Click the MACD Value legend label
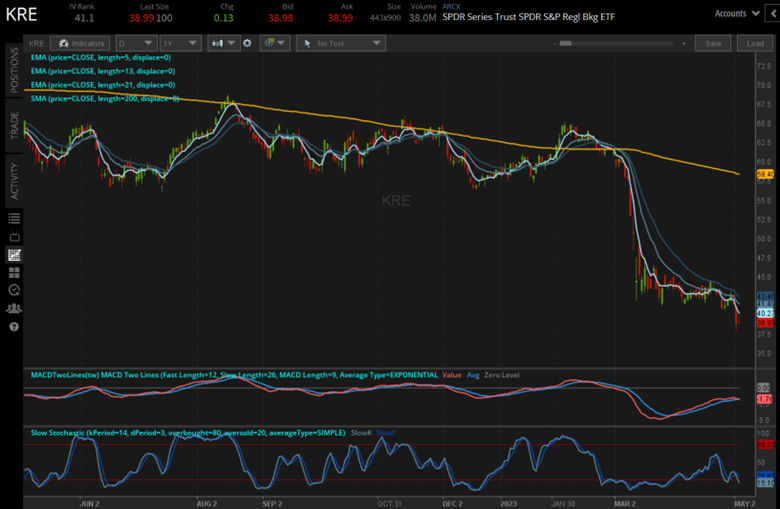 (452, 375)
